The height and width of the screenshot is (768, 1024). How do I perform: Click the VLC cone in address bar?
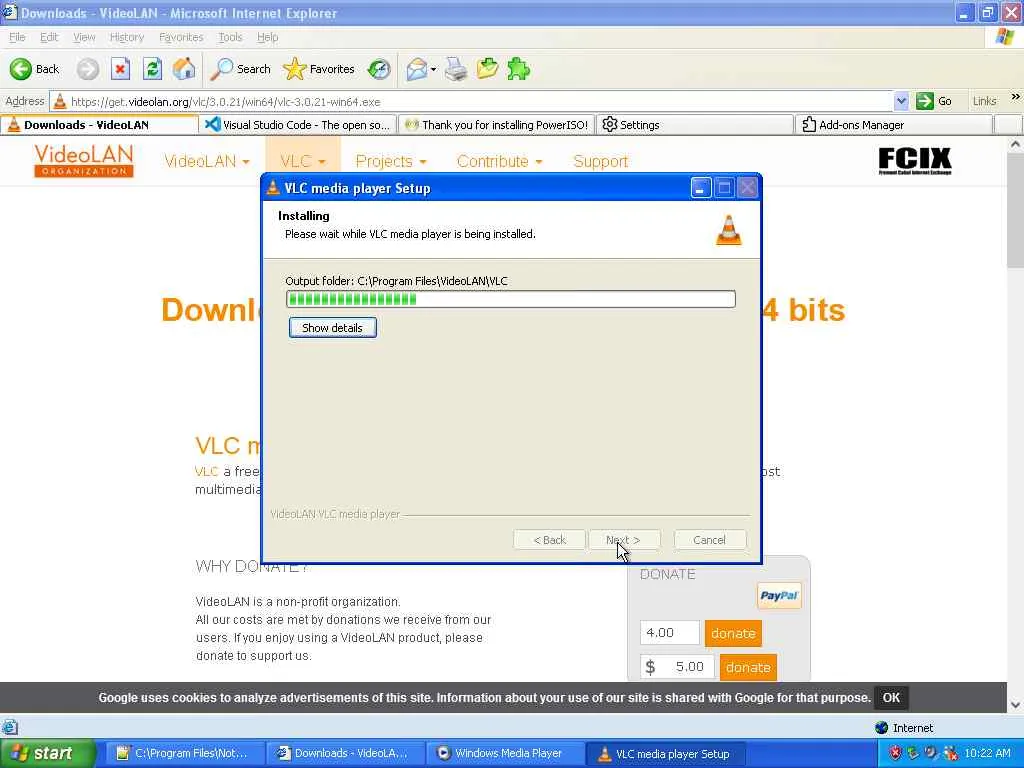tap(59, 101)
